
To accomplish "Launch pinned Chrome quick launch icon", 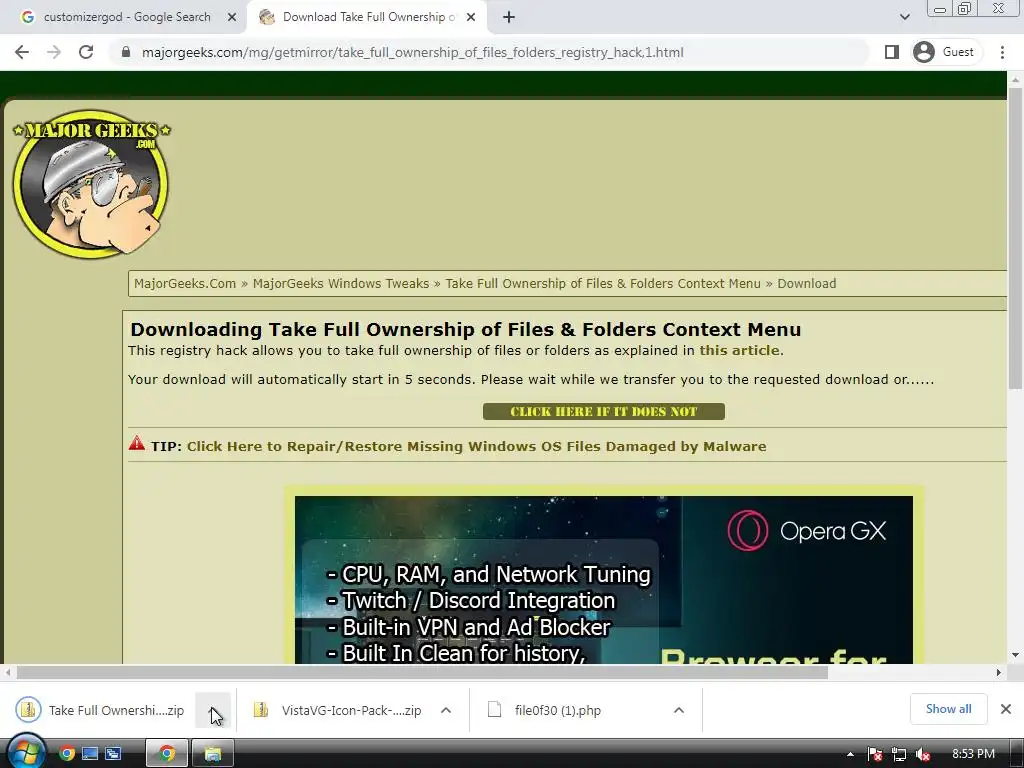I will tap(67, 754).
